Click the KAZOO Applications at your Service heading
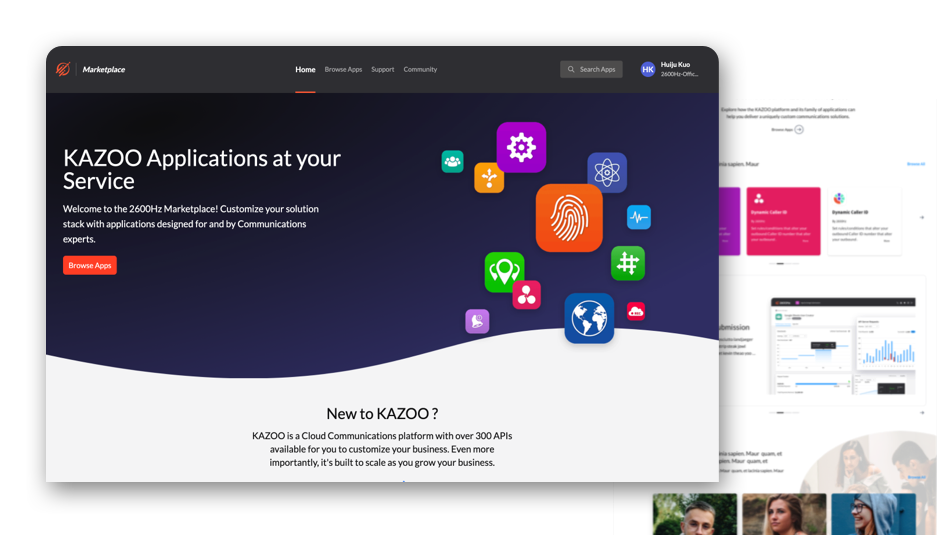The height and width of the screenshot is (535, 937). [202, 169]
